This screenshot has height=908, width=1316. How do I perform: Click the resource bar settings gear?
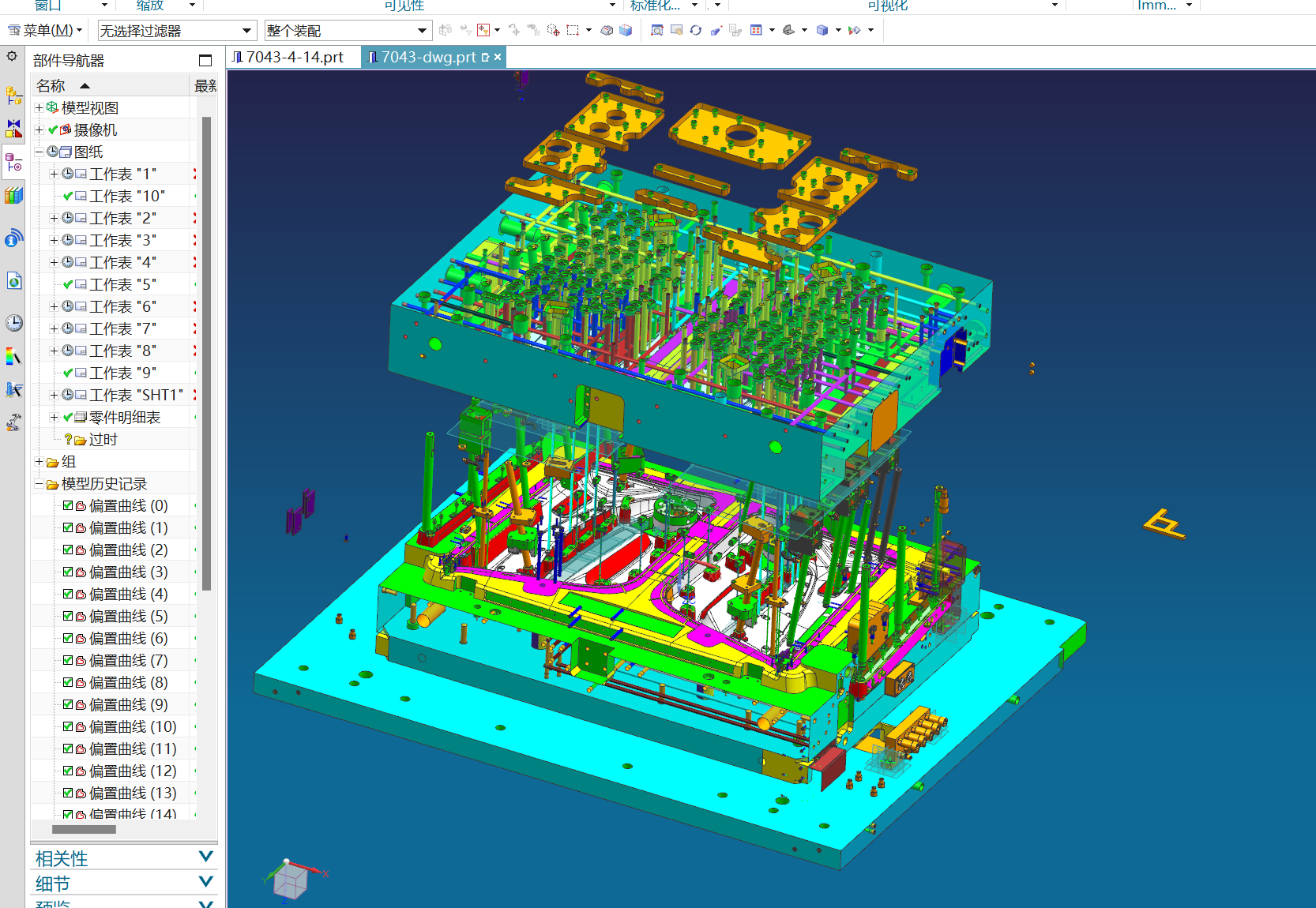pyautogui.click(x=12, y=57)
